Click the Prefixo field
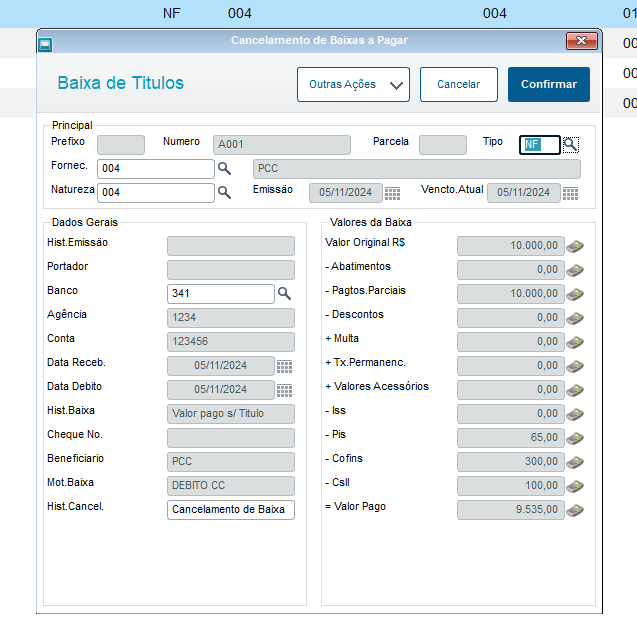The height and width of the screenshot is (633, 637). click(x=121, y=145)
